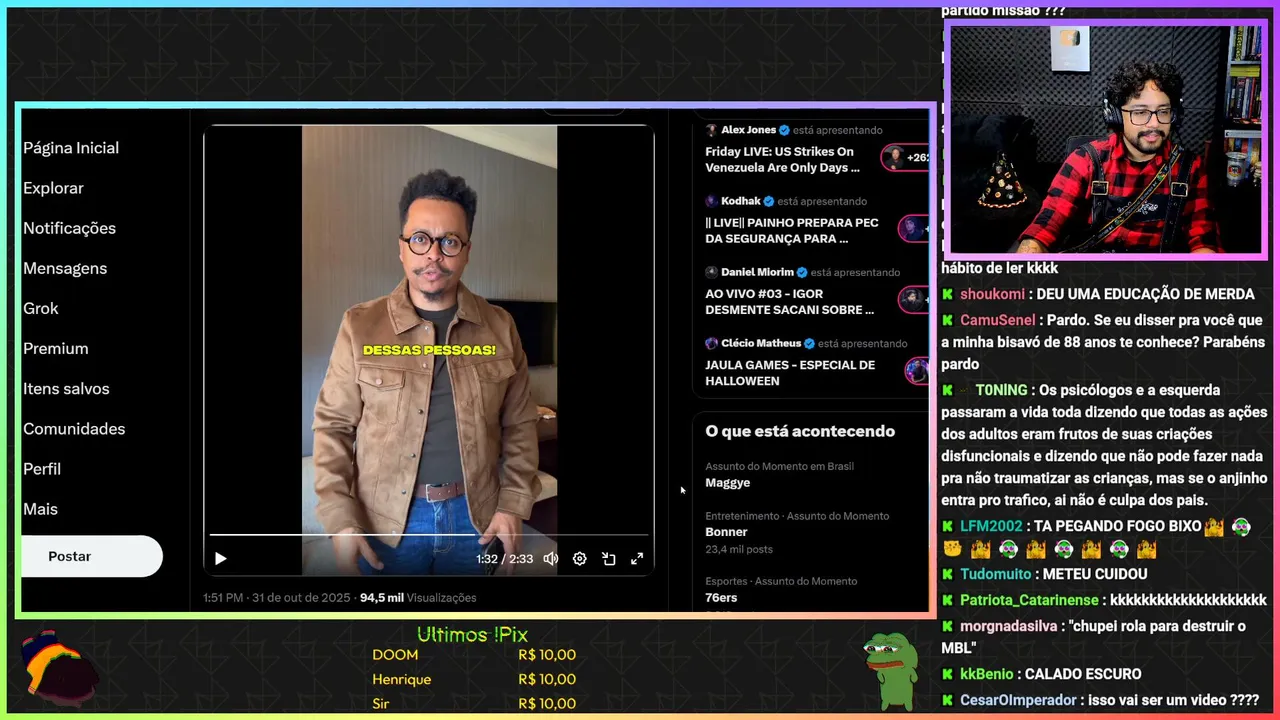Screen dimensions: 1280x720
Task: Click the shoukomi chat username
Action: point(992,294)
